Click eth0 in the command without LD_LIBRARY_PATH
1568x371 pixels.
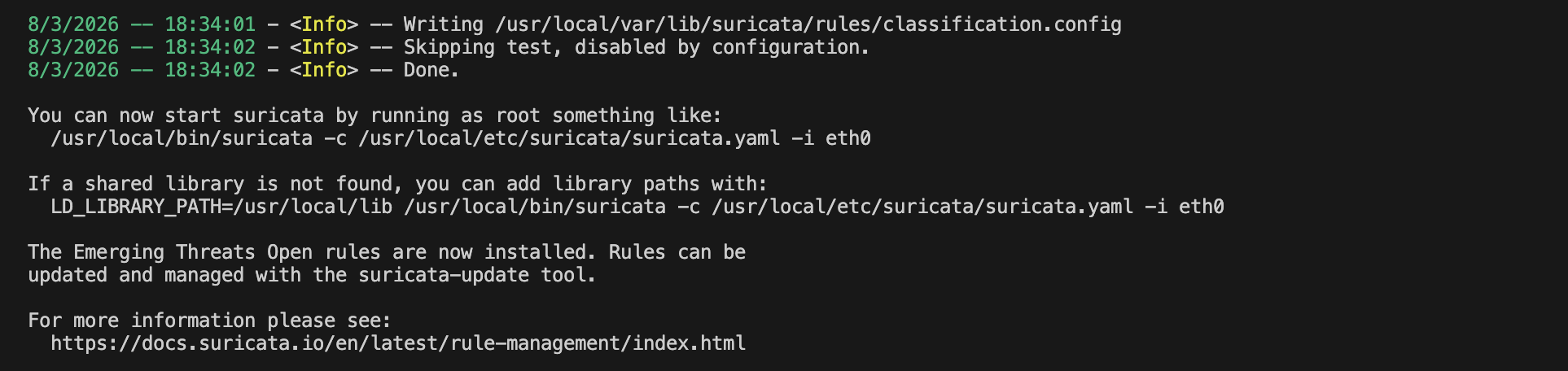(x=848, y=138)
